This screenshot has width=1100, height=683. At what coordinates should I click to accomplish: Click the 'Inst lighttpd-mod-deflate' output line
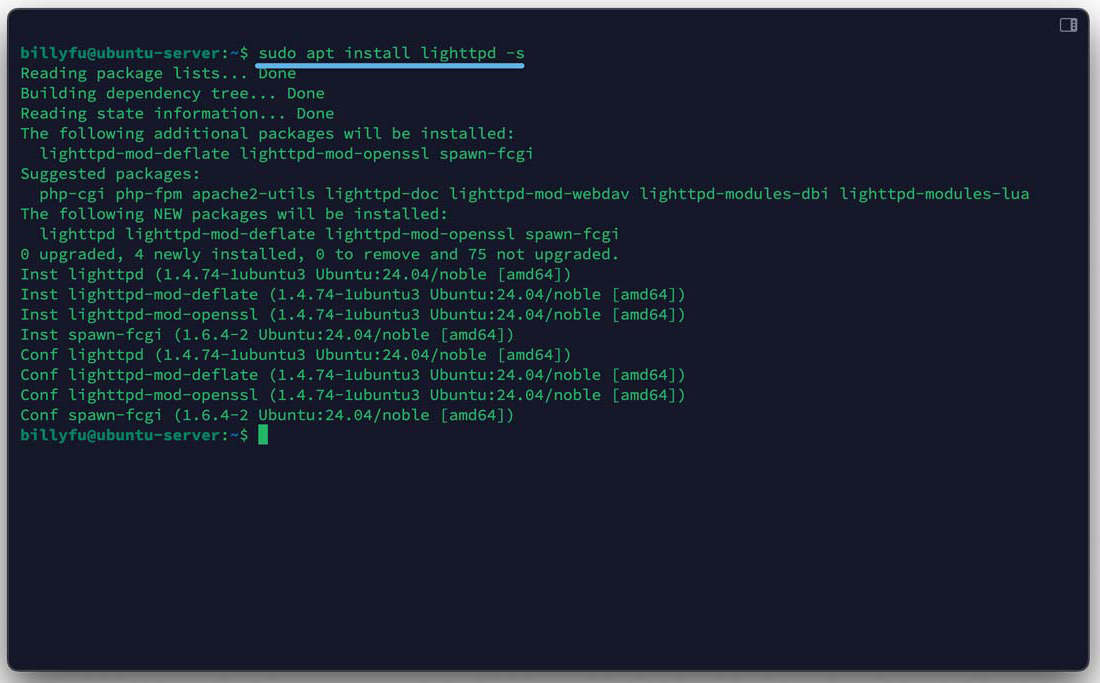[352, 294]
